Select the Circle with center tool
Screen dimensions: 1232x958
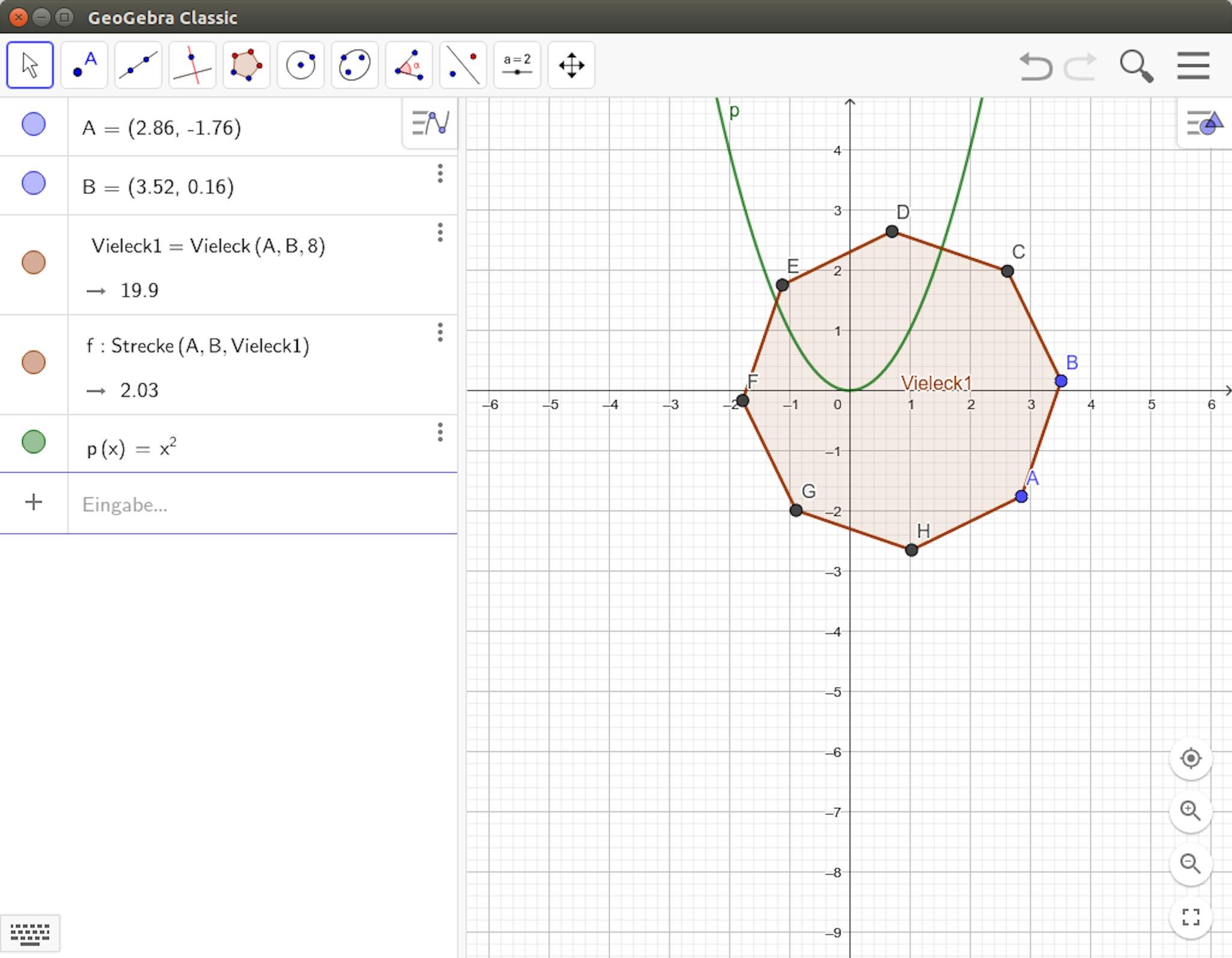[x=301, y=65]
